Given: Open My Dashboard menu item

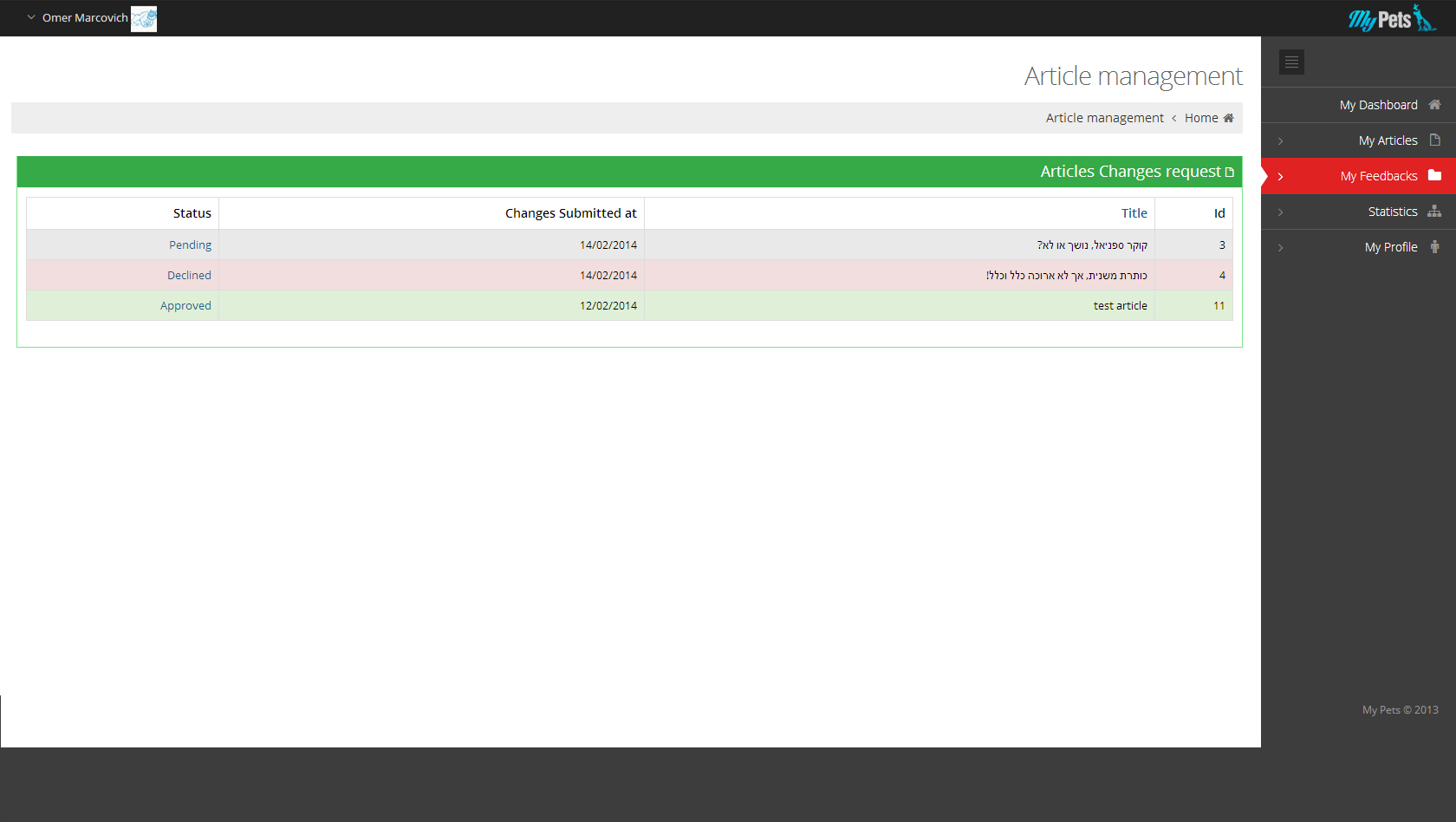Looking at the screenshot, I should [x=1358, y=105].
